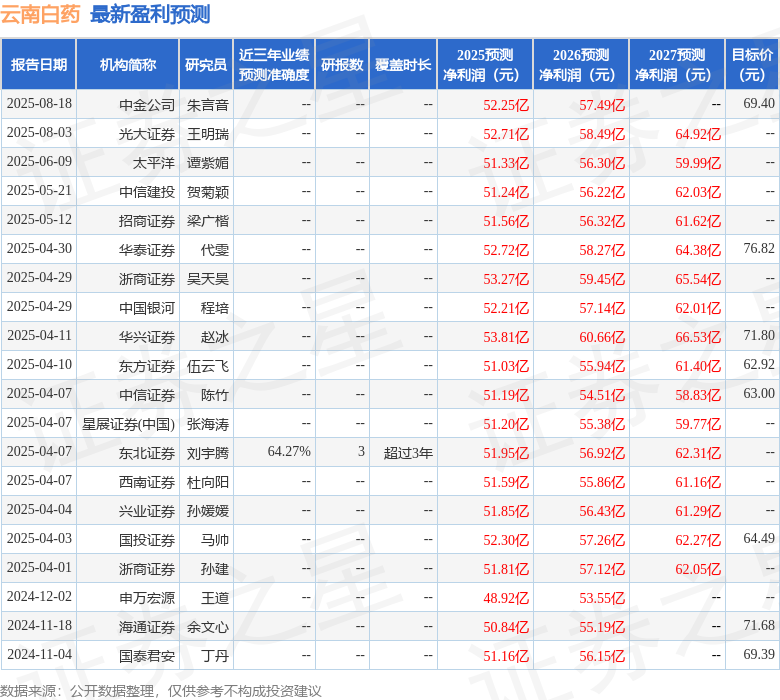Click the institution 国投证券
This screenshot has height=700, width=780.
coord(147,539)
